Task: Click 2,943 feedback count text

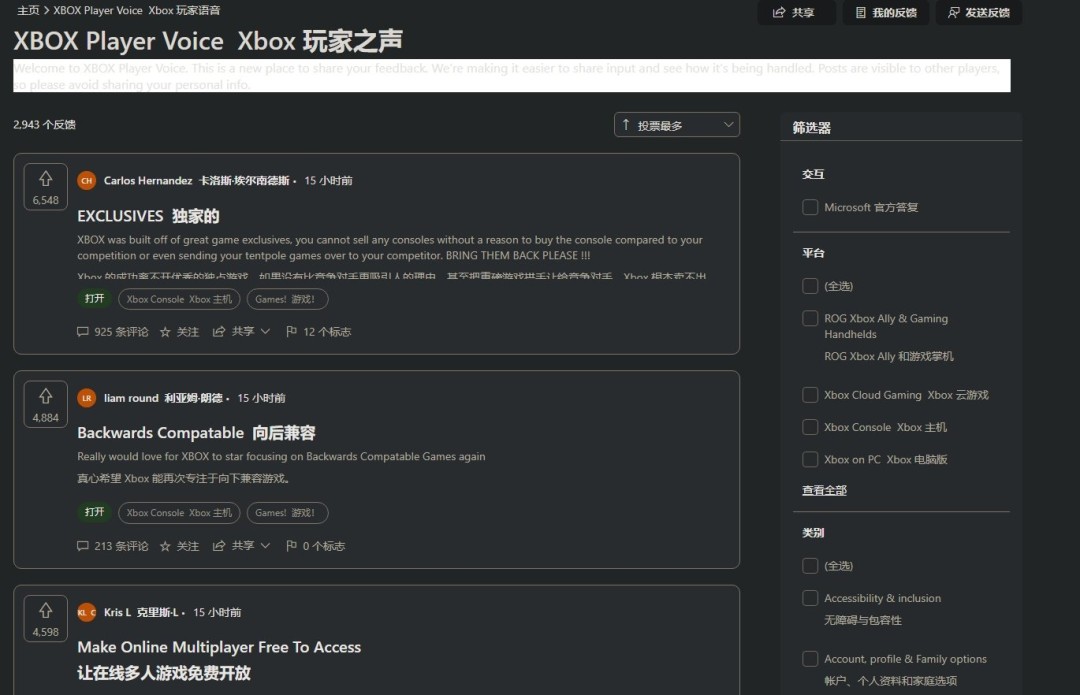Action: (x=44, y=125)
